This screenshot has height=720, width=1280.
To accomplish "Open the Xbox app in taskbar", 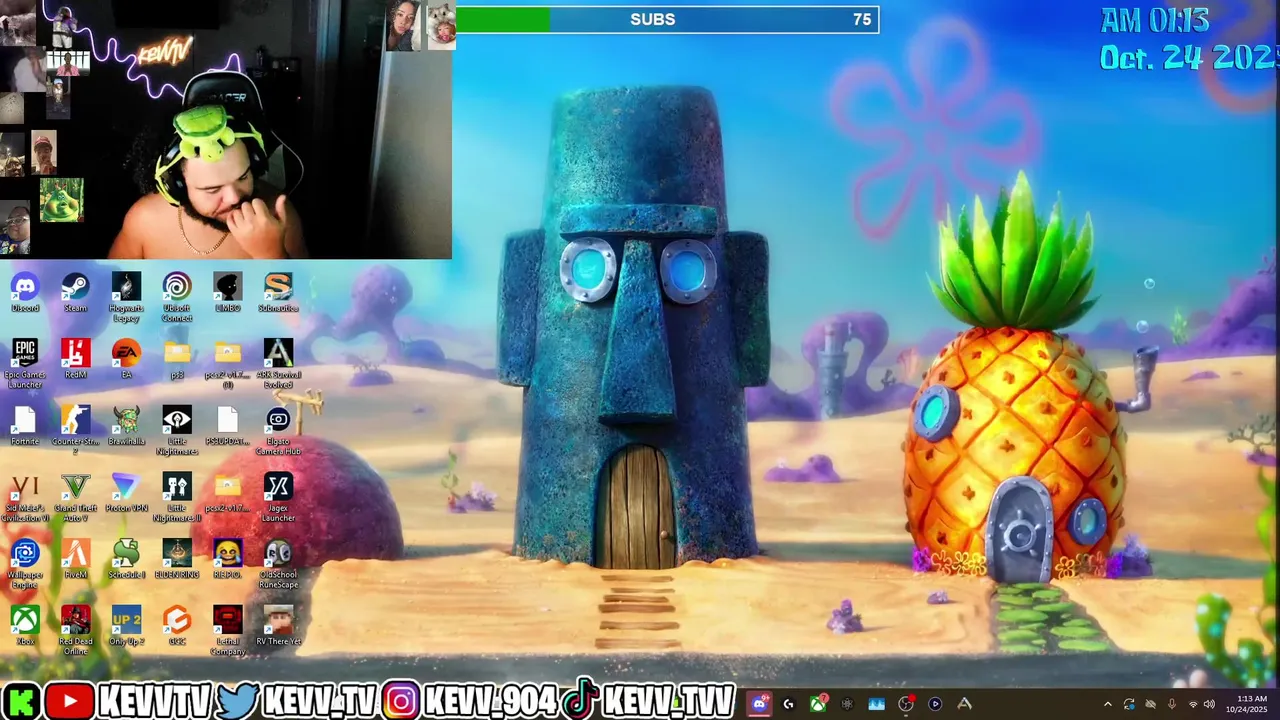I will click(818, 704).
